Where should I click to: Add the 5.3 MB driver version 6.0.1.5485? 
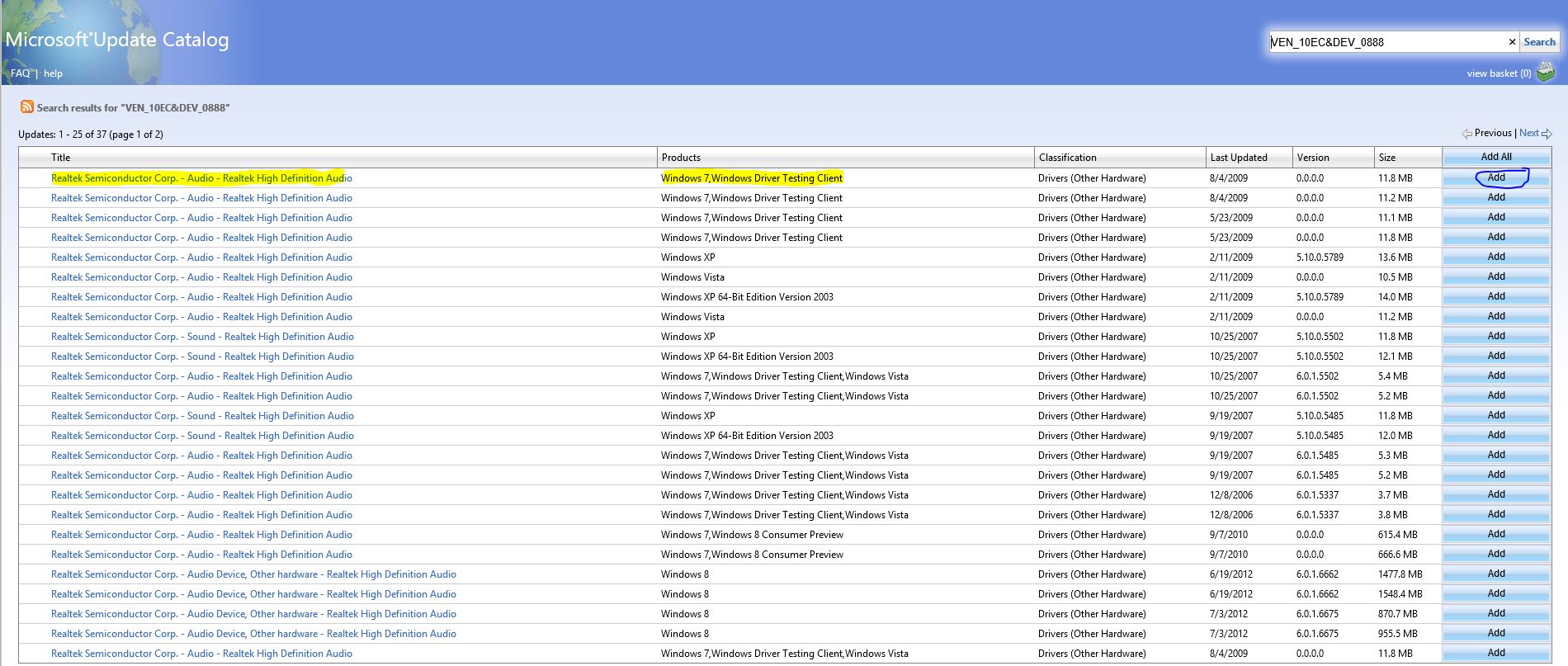click(1496, 455)
